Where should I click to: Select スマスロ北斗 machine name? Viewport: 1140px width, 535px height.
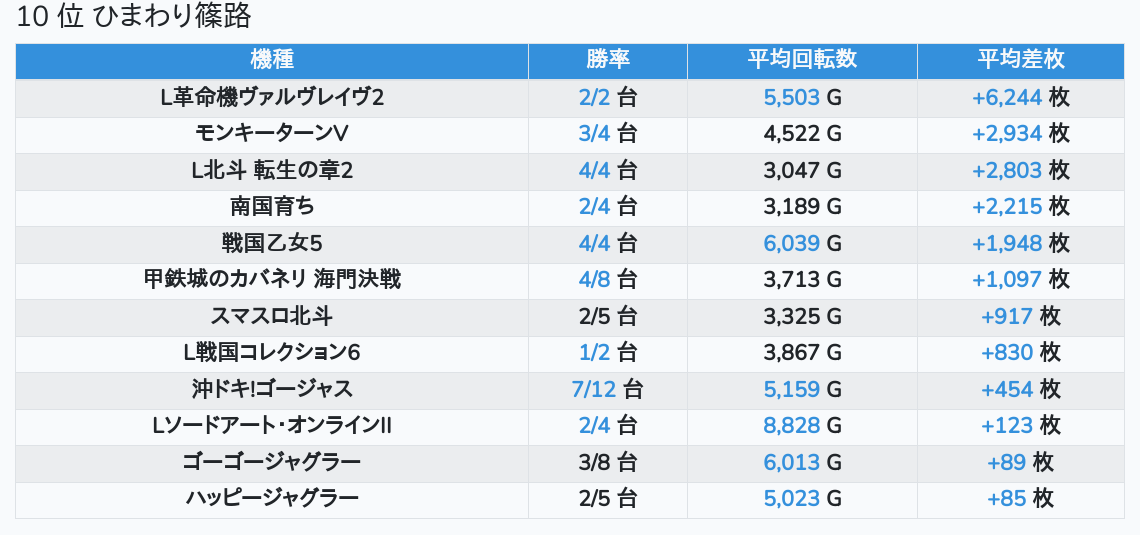[272, 316]
